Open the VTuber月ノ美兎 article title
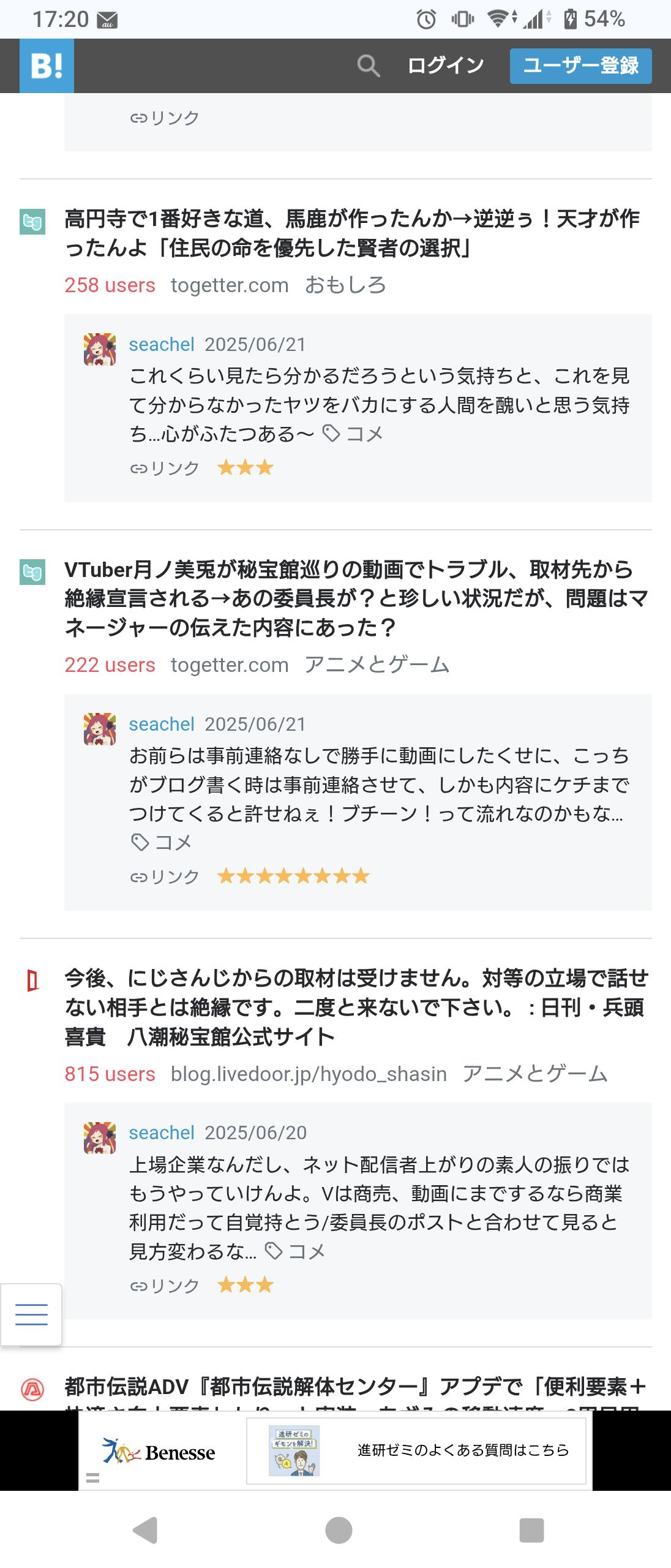 pyautogui.click(x=355, y=598)
